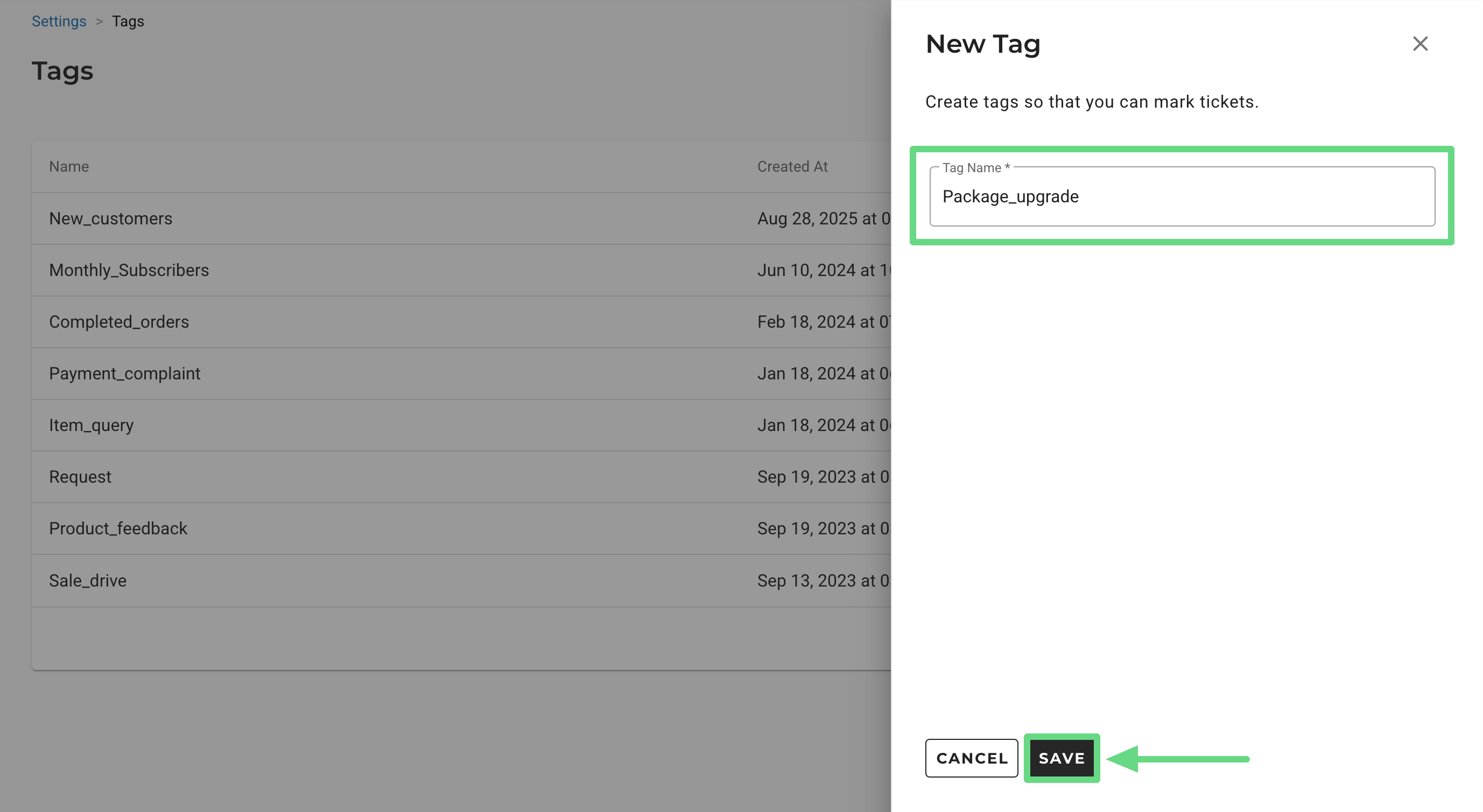
Task: Click the Created At column header
Action: click(792, 167)
